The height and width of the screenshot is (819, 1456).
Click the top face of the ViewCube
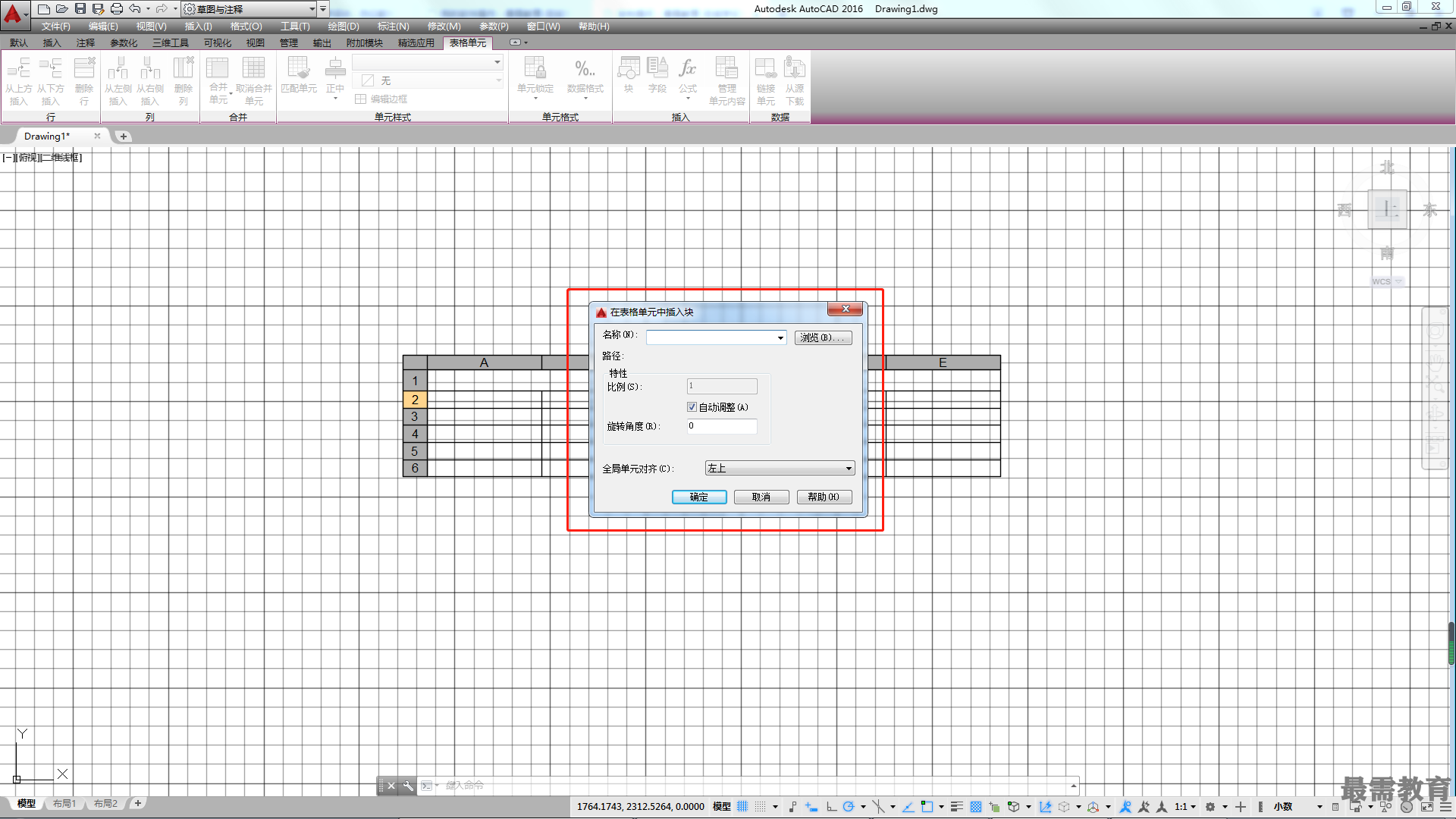coord(1387,209)
